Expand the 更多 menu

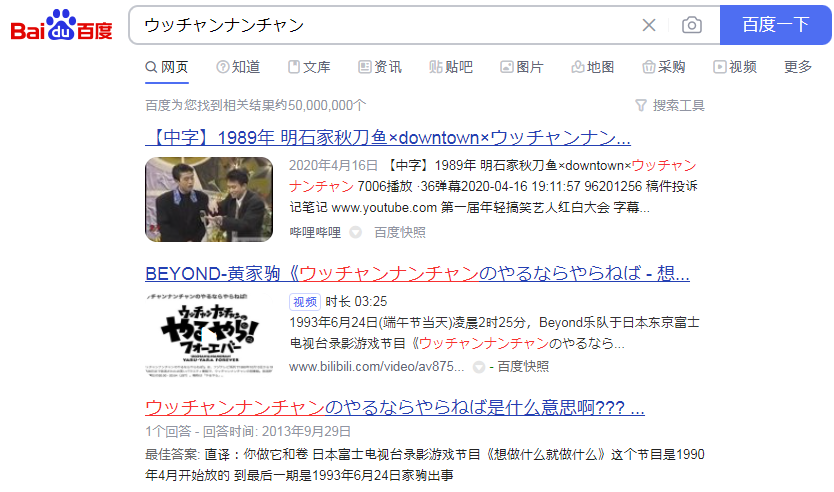[x=798, y=67]
